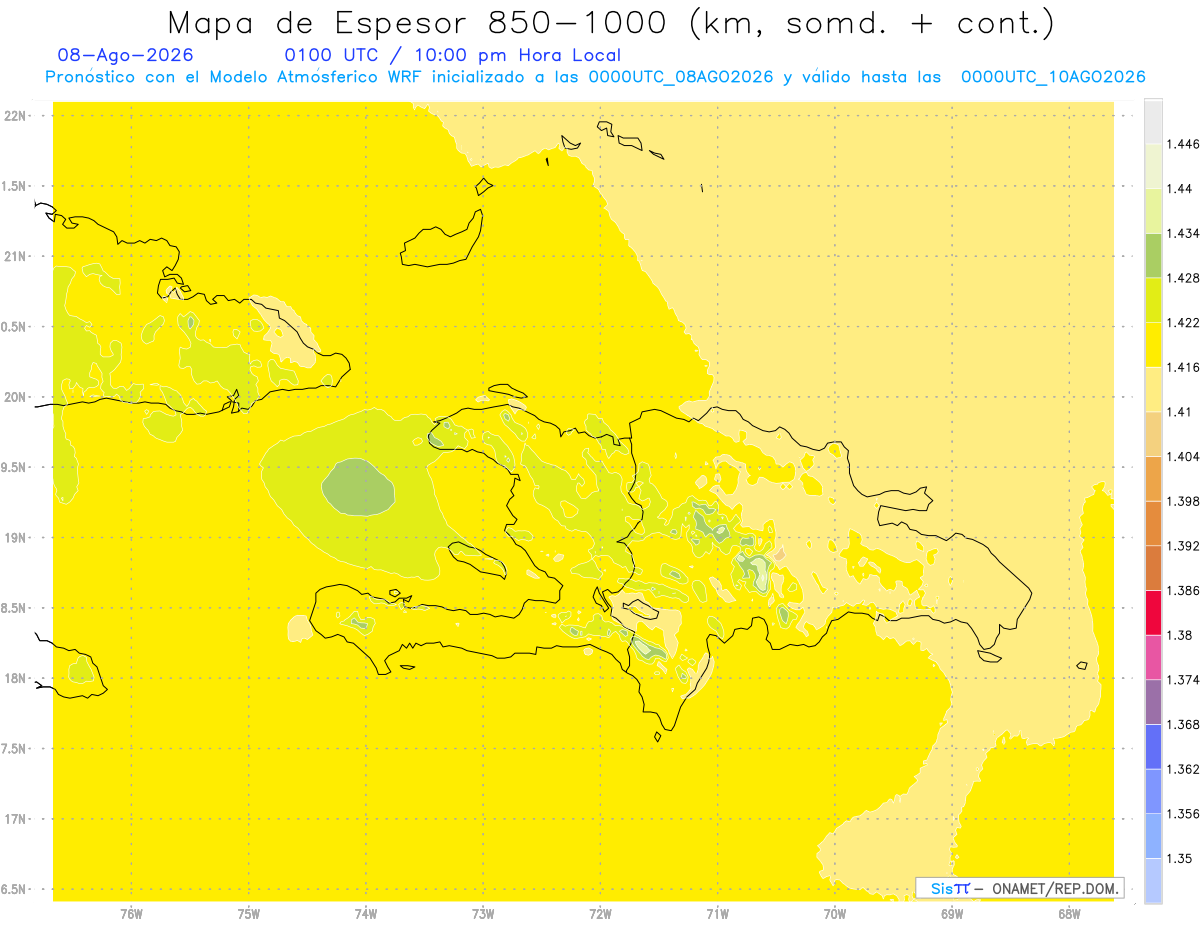1200x927 pixels.
Task: Click the latitude label "22N"
Action: pos(15,116)
